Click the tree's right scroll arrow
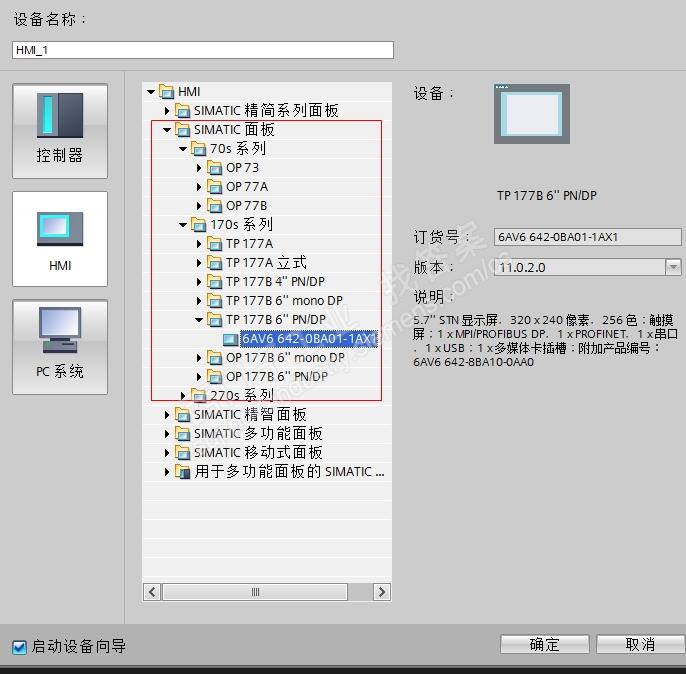 pos(382,592)
